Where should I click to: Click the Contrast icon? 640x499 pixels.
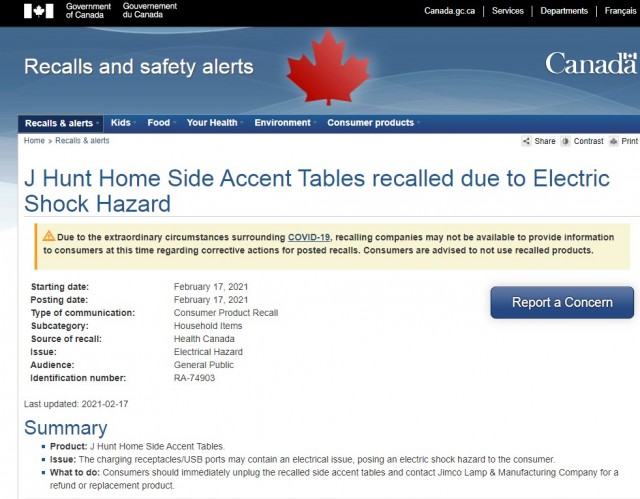(x=565, y=141)
